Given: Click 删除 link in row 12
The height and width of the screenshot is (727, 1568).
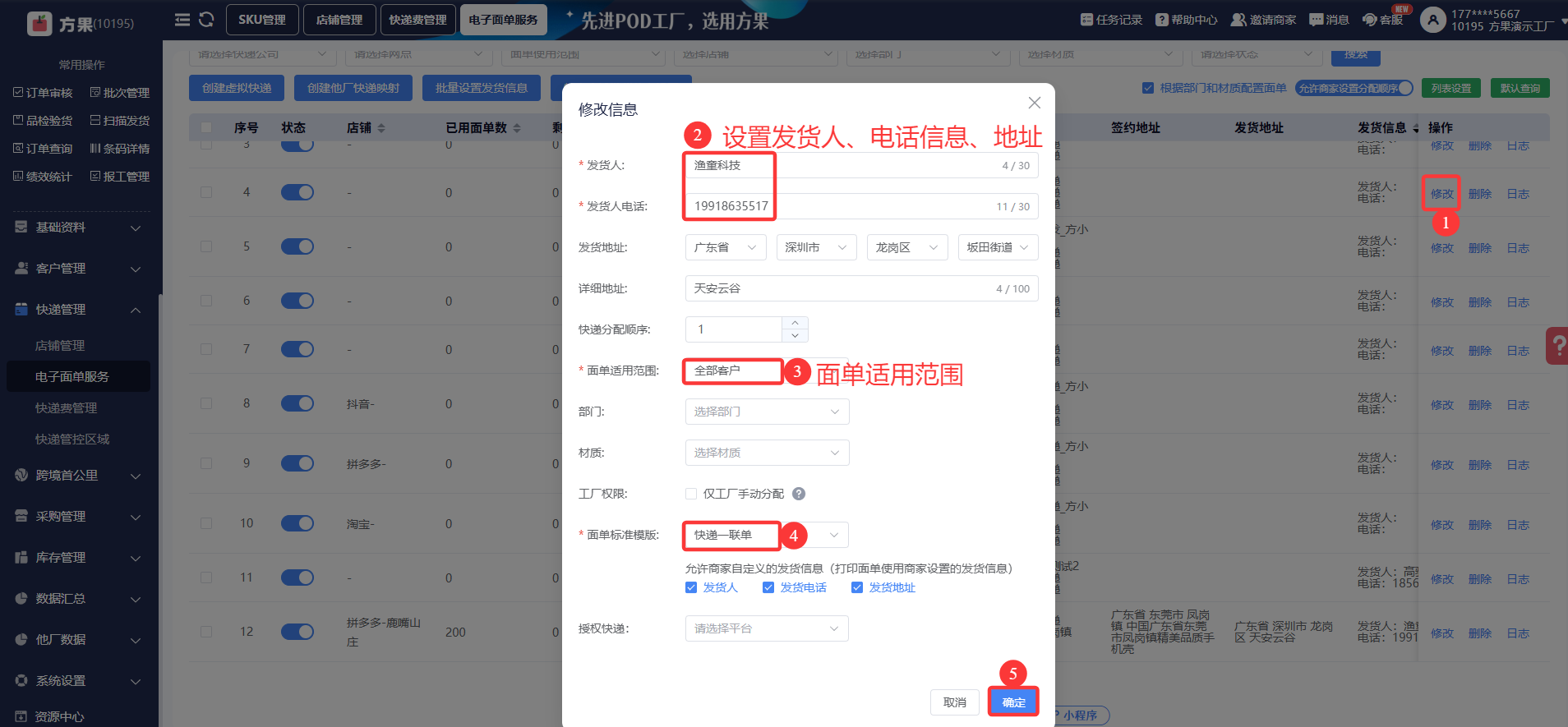Looking at the screenshot, I should pos(1480,633).
